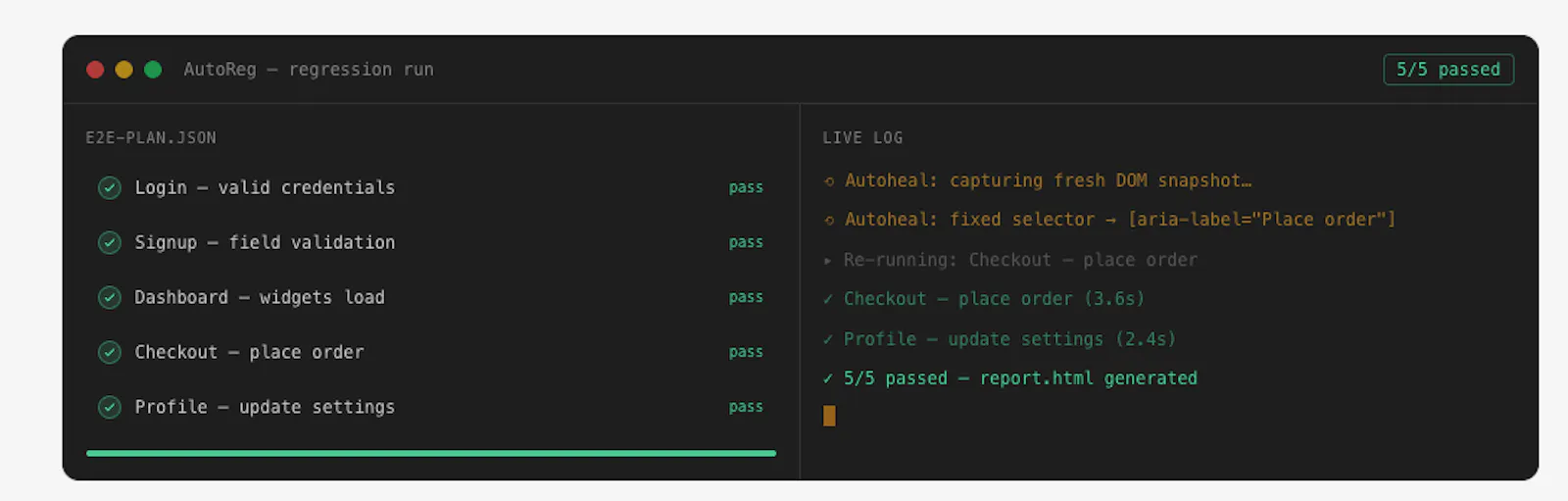
Task: Click the circle icon before 'capturing fresh DOM snapshot'
Action: coord(829,181)
